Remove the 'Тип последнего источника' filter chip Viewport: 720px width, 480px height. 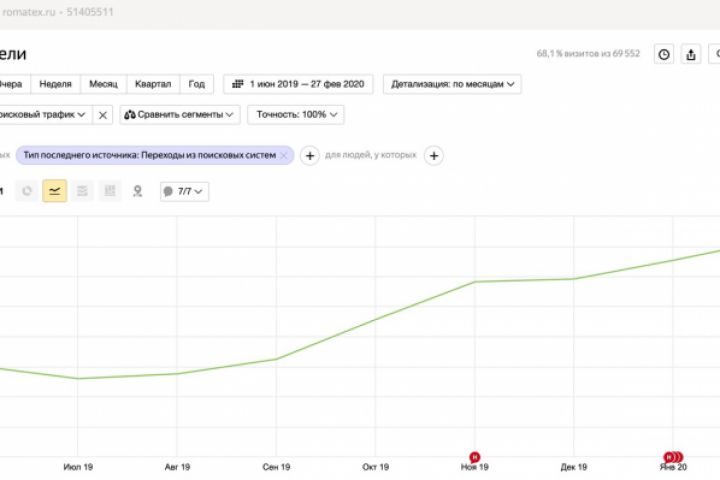(x=284, y=155)
